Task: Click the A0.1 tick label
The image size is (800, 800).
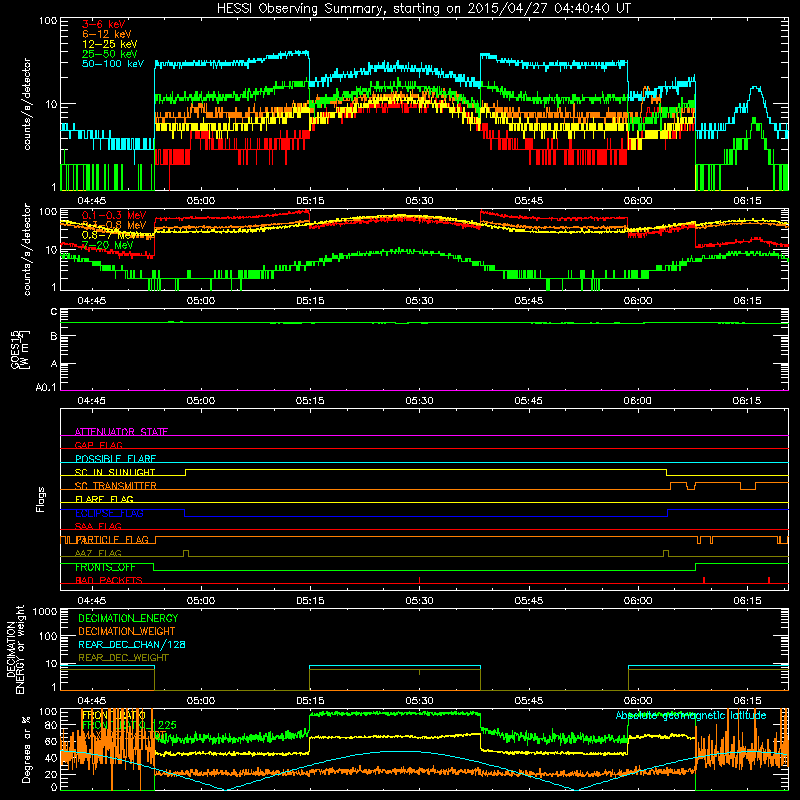Action: tap(46, 388)
